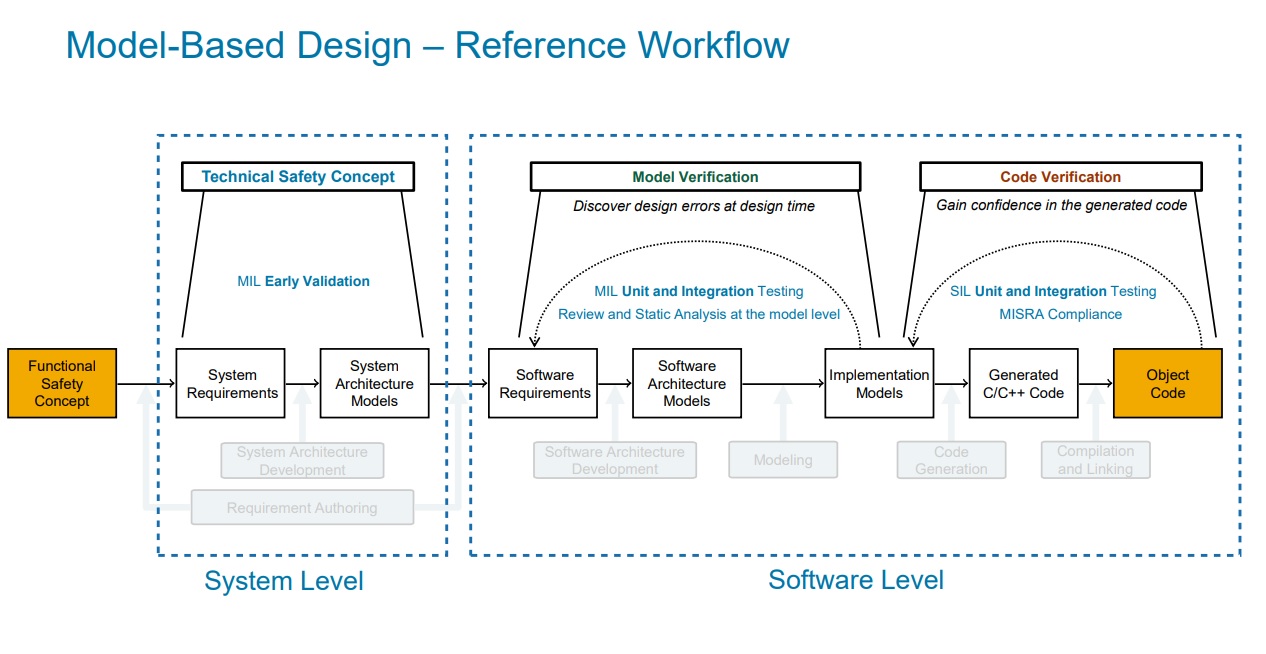1266x654 pixels.
Task: Click the Model Verification header box
Action: (695, 177)
